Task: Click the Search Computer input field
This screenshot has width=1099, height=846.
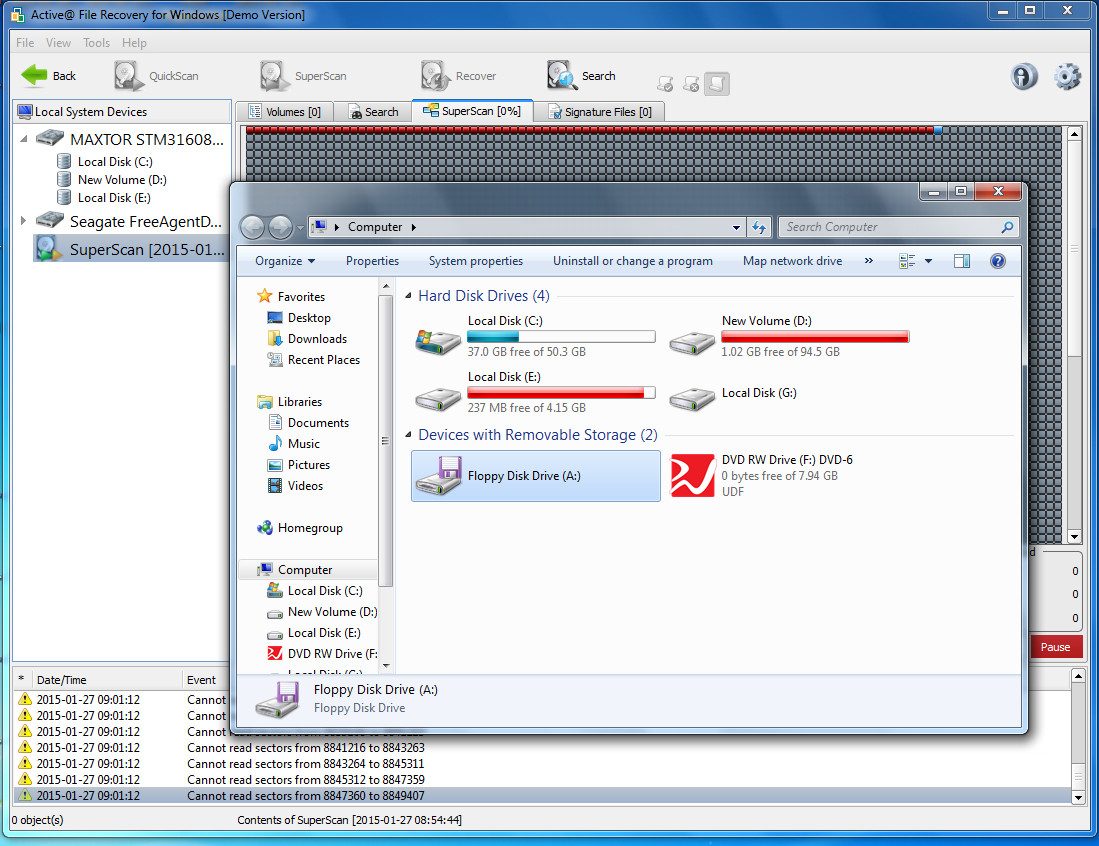Action: 898,227
